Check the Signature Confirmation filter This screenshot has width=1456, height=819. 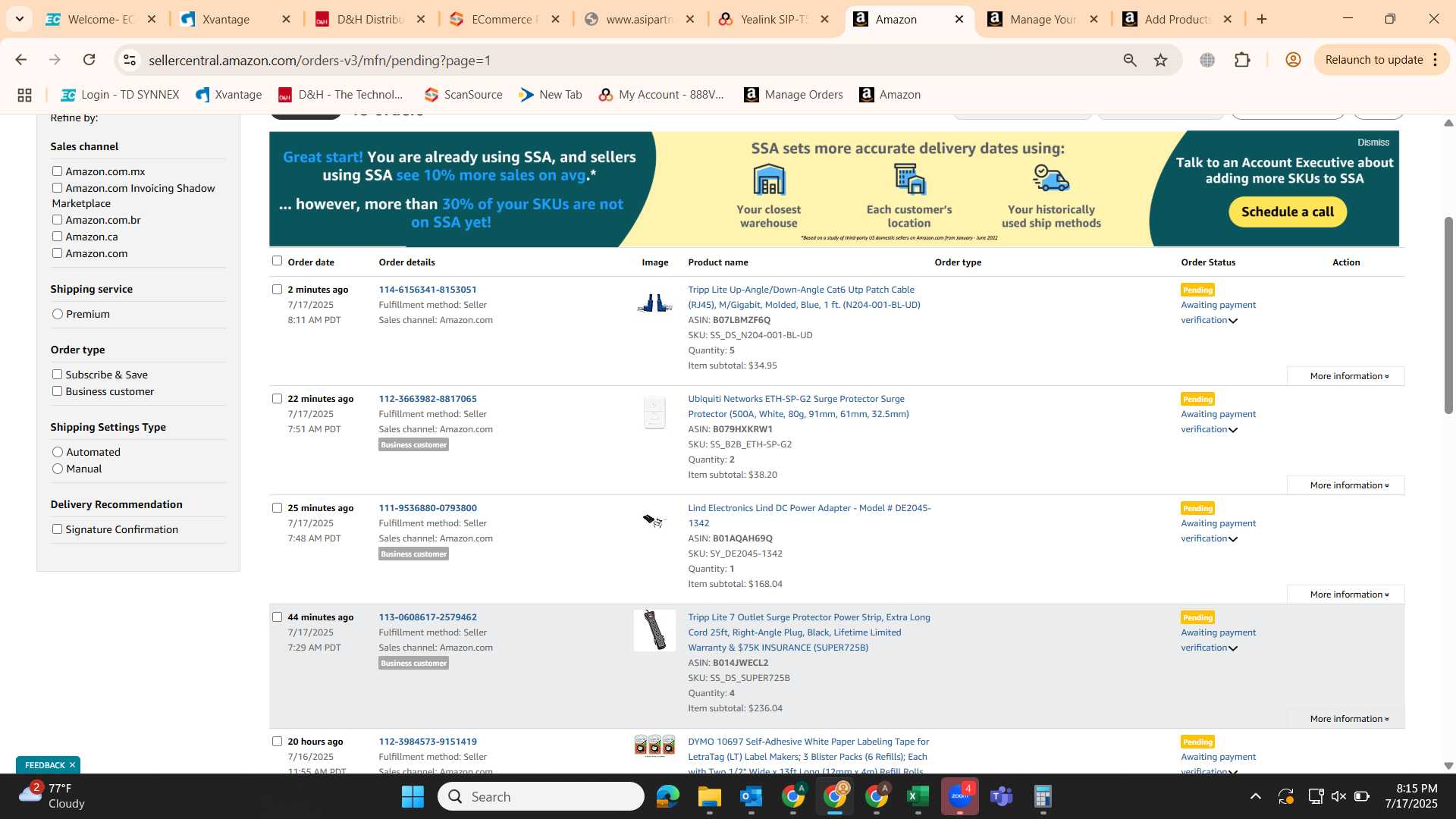[x=57, y=529]
